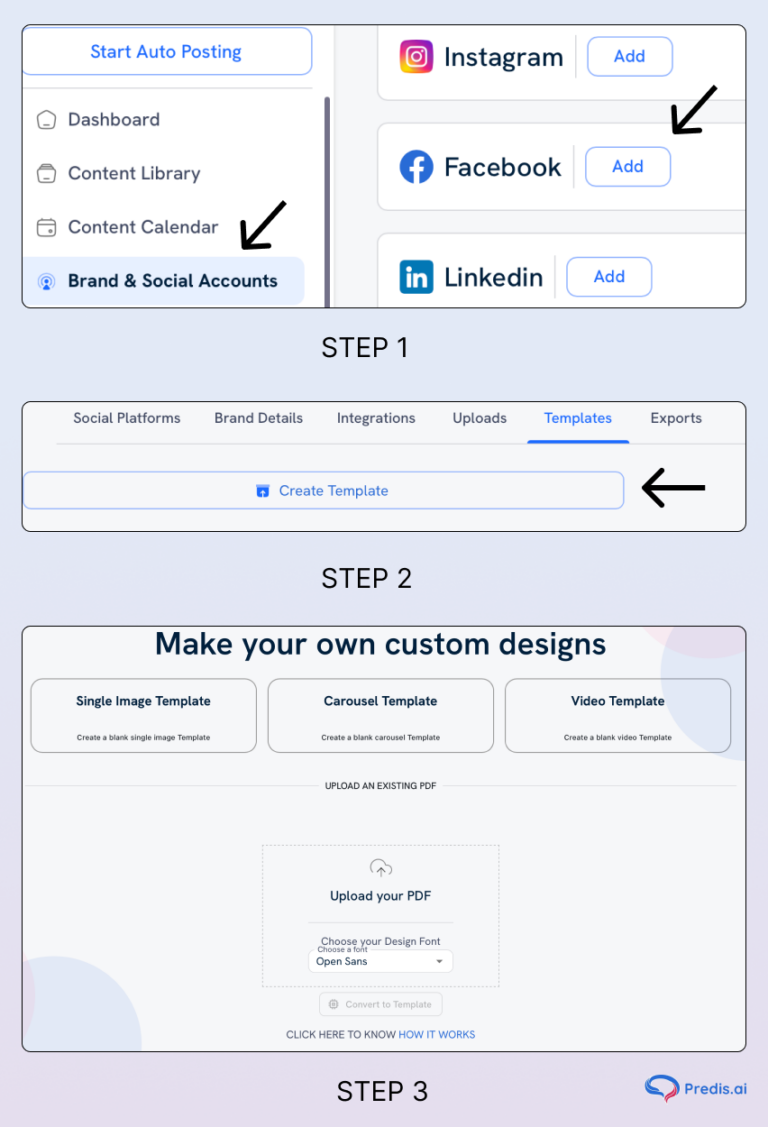
Task: Click the Facebook logo icon
Action: coord(416,167)
